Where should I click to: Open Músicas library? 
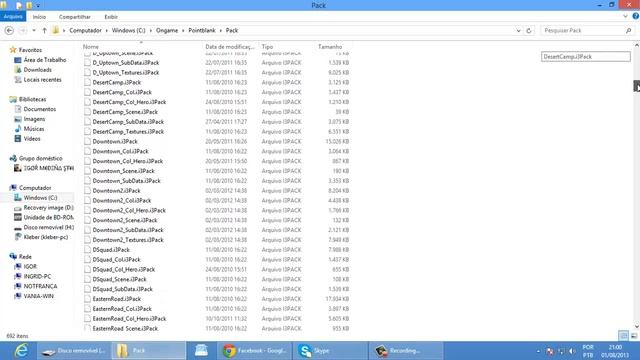34,129
